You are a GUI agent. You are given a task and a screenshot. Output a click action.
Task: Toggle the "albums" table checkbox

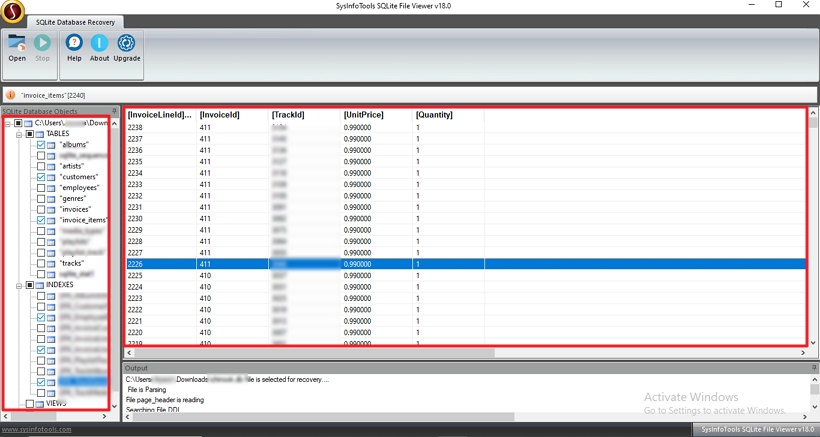click(41, 144)
